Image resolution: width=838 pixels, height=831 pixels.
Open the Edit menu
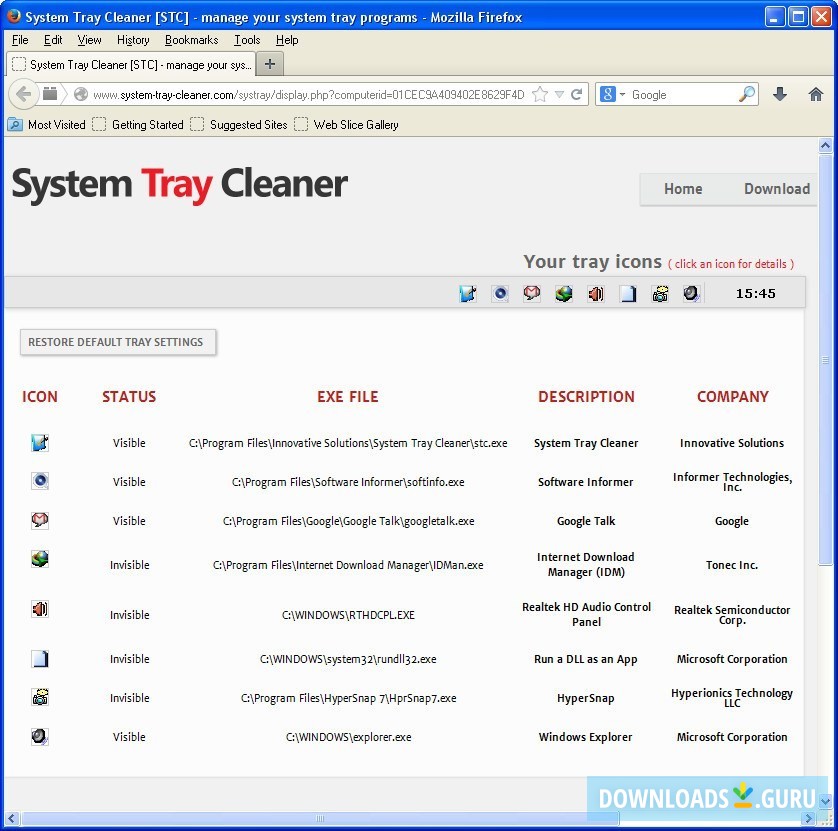pos(53,40)
